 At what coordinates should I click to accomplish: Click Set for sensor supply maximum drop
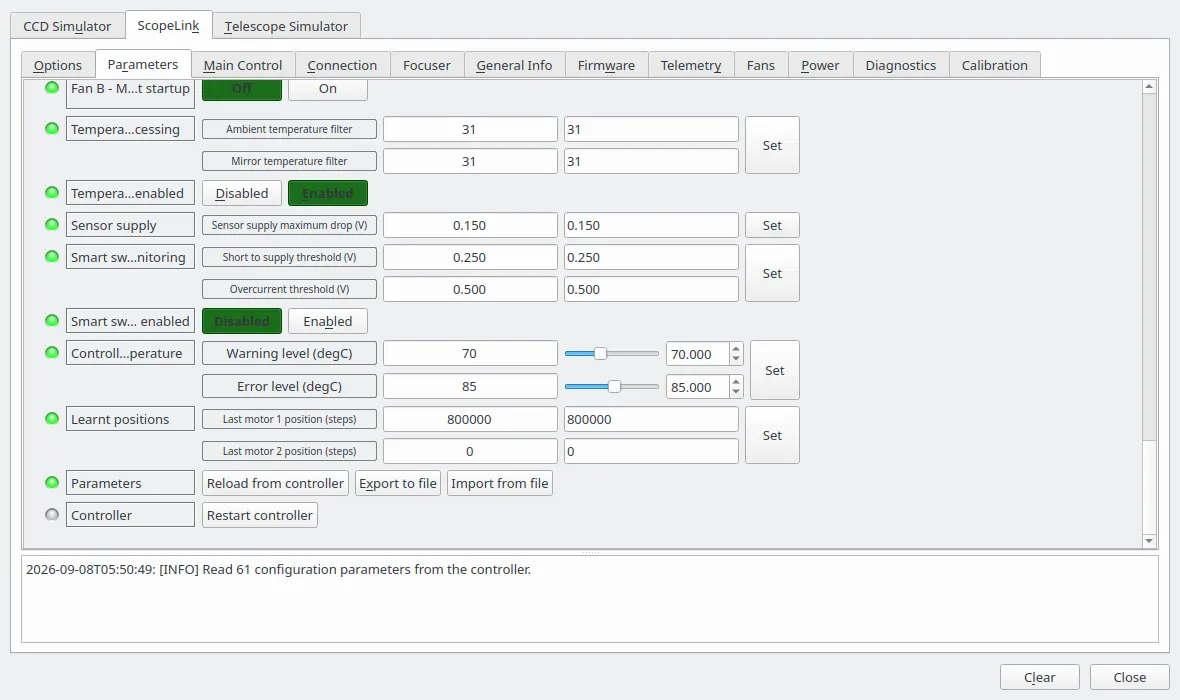coord(772,225)
